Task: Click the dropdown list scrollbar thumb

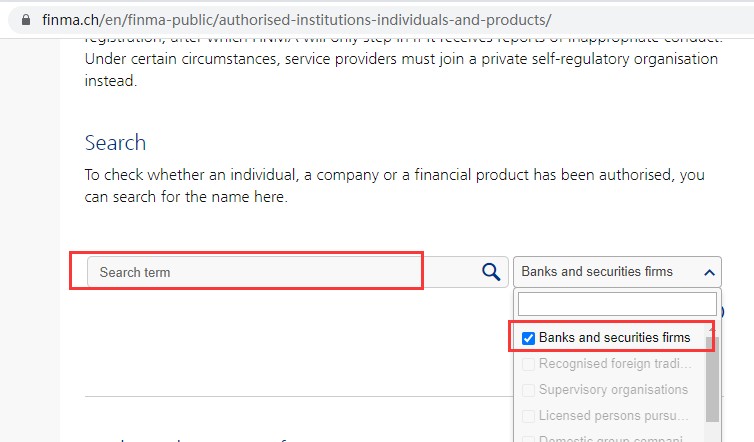Action: pos(712,378)
